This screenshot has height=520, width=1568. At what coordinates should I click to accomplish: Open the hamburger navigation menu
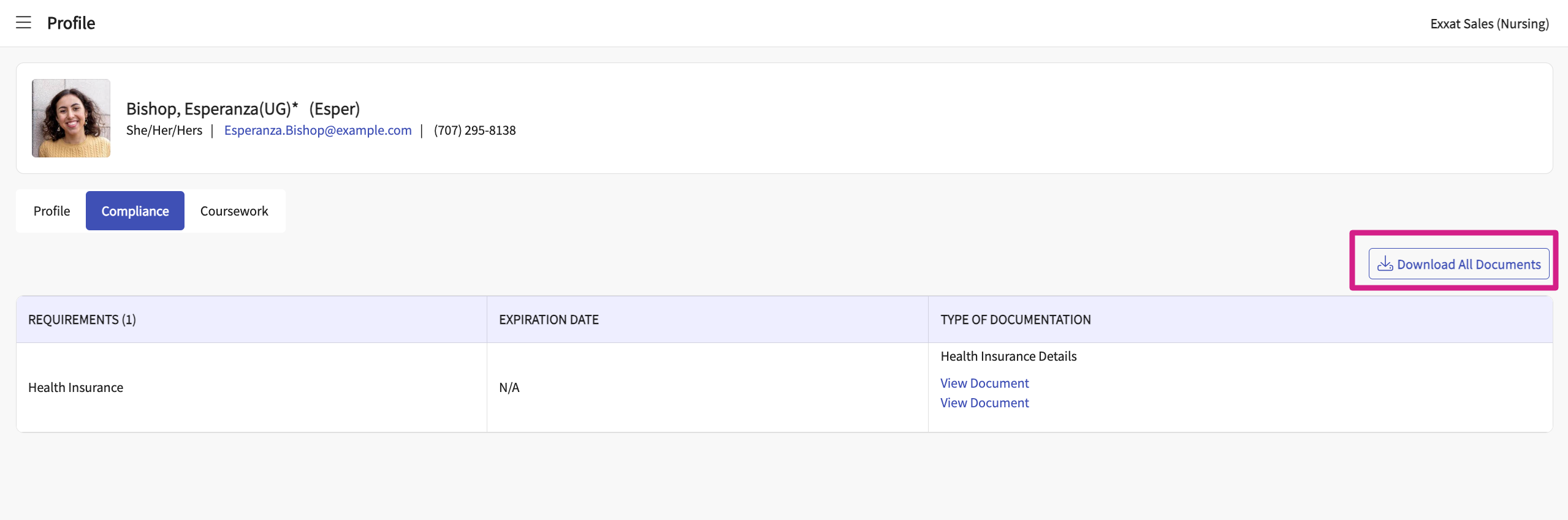pyautogui.click(x=23, y=23)
